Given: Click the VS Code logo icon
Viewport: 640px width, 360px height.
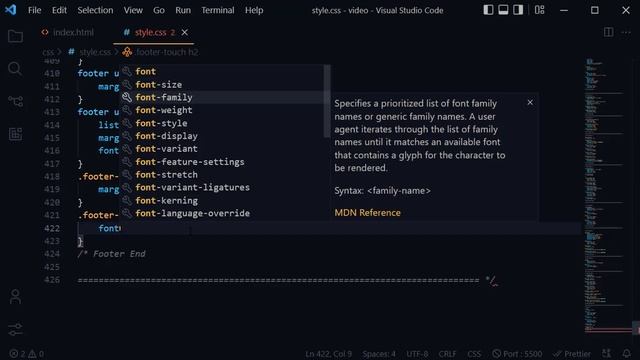Looking at the screenshot, I should [x=11, y=10].
